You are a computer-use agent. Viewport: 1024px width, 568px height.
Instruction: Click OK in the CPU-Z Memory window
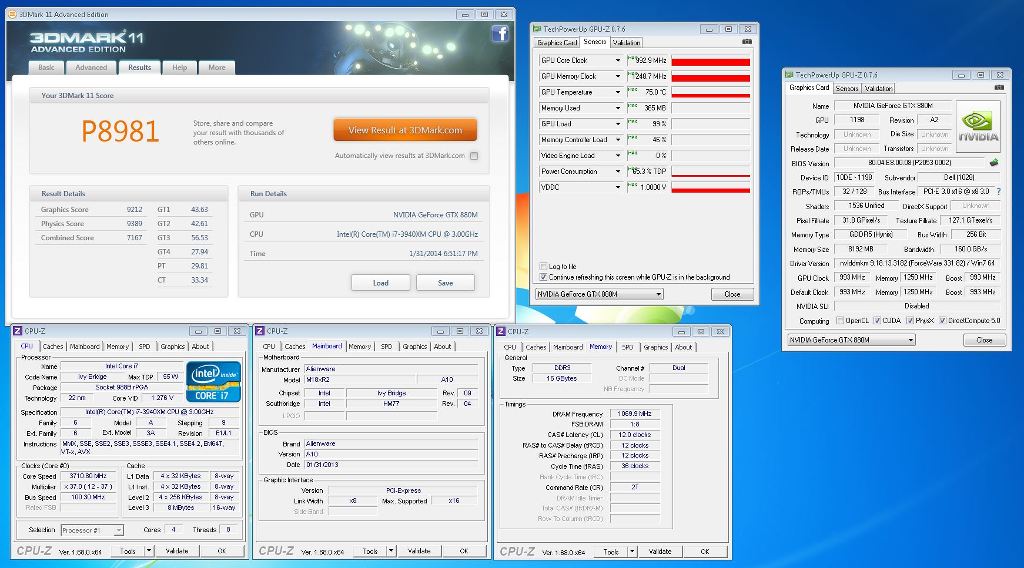click(x=705, y=552)
